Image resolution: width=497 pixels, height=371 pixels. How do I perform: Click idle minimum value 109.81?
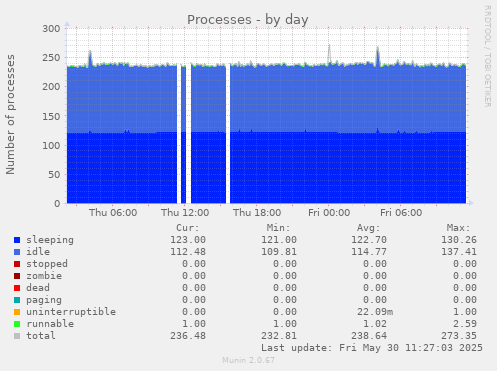(x=279, y=252)
